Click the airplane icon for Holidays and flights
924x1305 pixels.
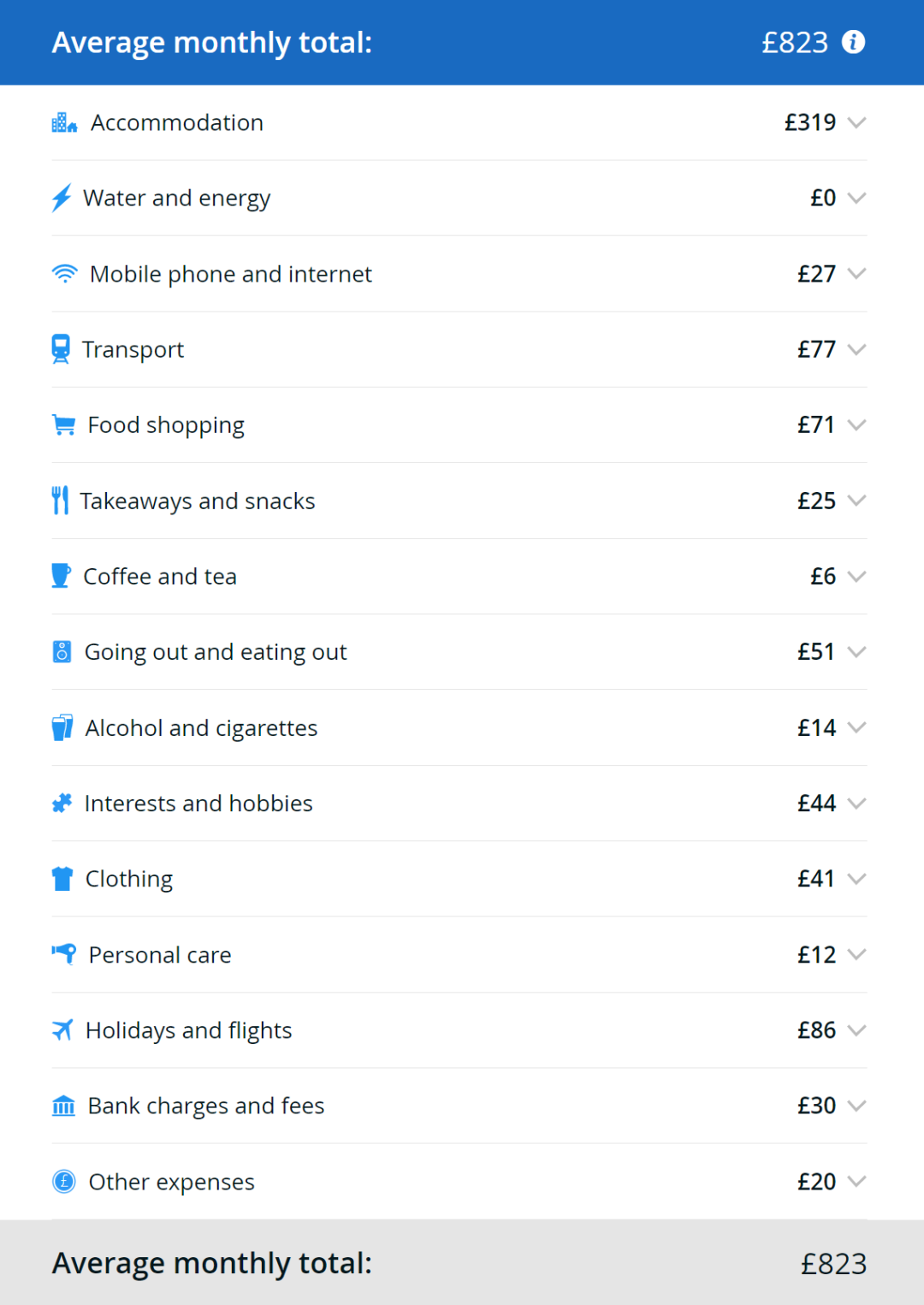[62, 1030]
